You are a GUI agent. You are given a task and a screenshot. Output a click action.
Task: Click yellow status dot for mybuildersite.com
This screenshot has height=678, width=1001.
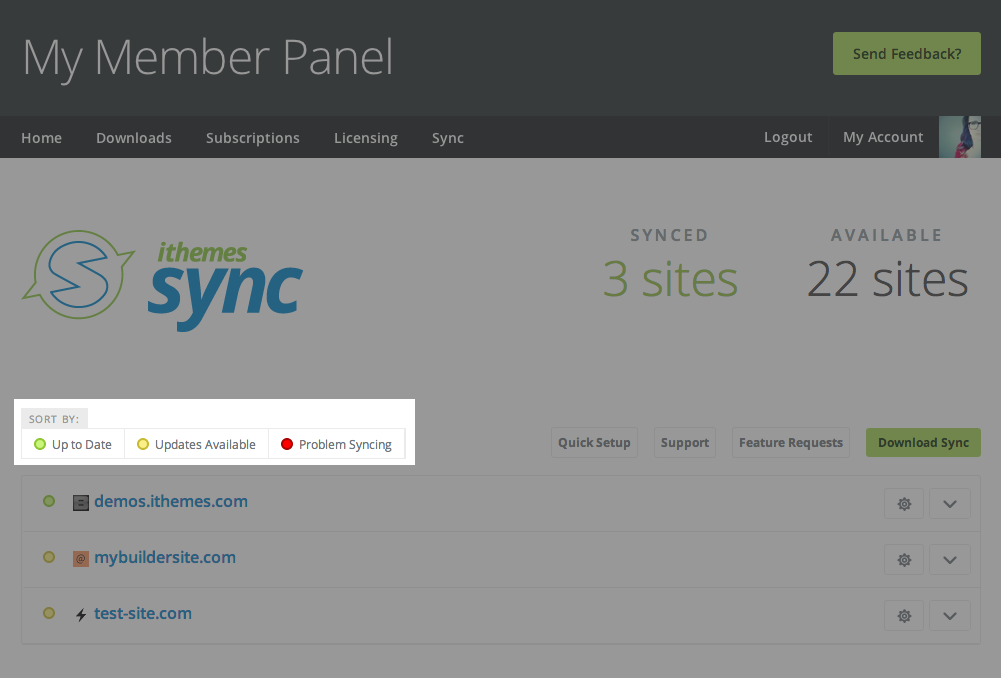(x=49, y=557)
